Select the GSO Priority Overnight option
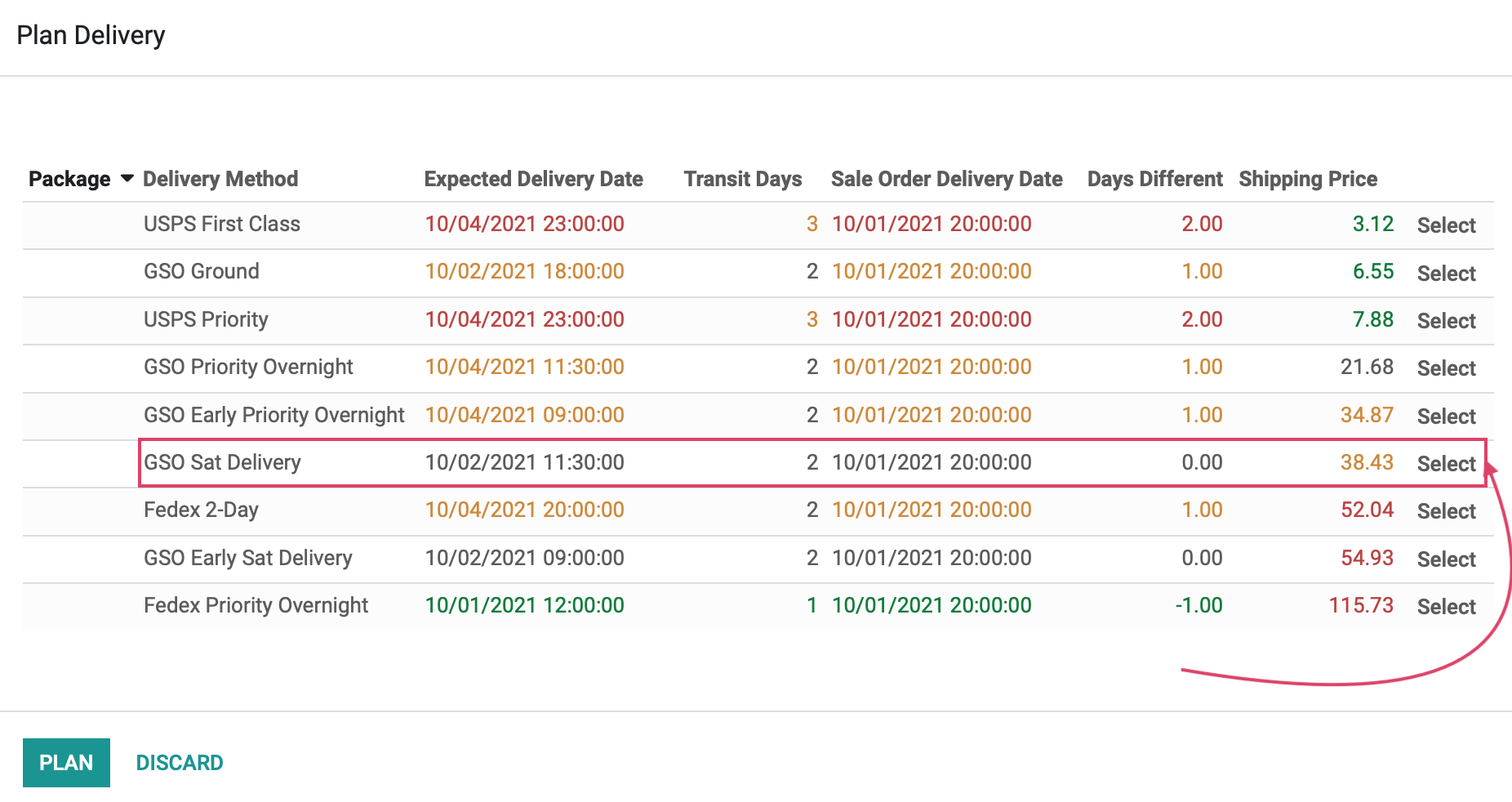This screenshot has width=1512, height=802. (1446, 368)
